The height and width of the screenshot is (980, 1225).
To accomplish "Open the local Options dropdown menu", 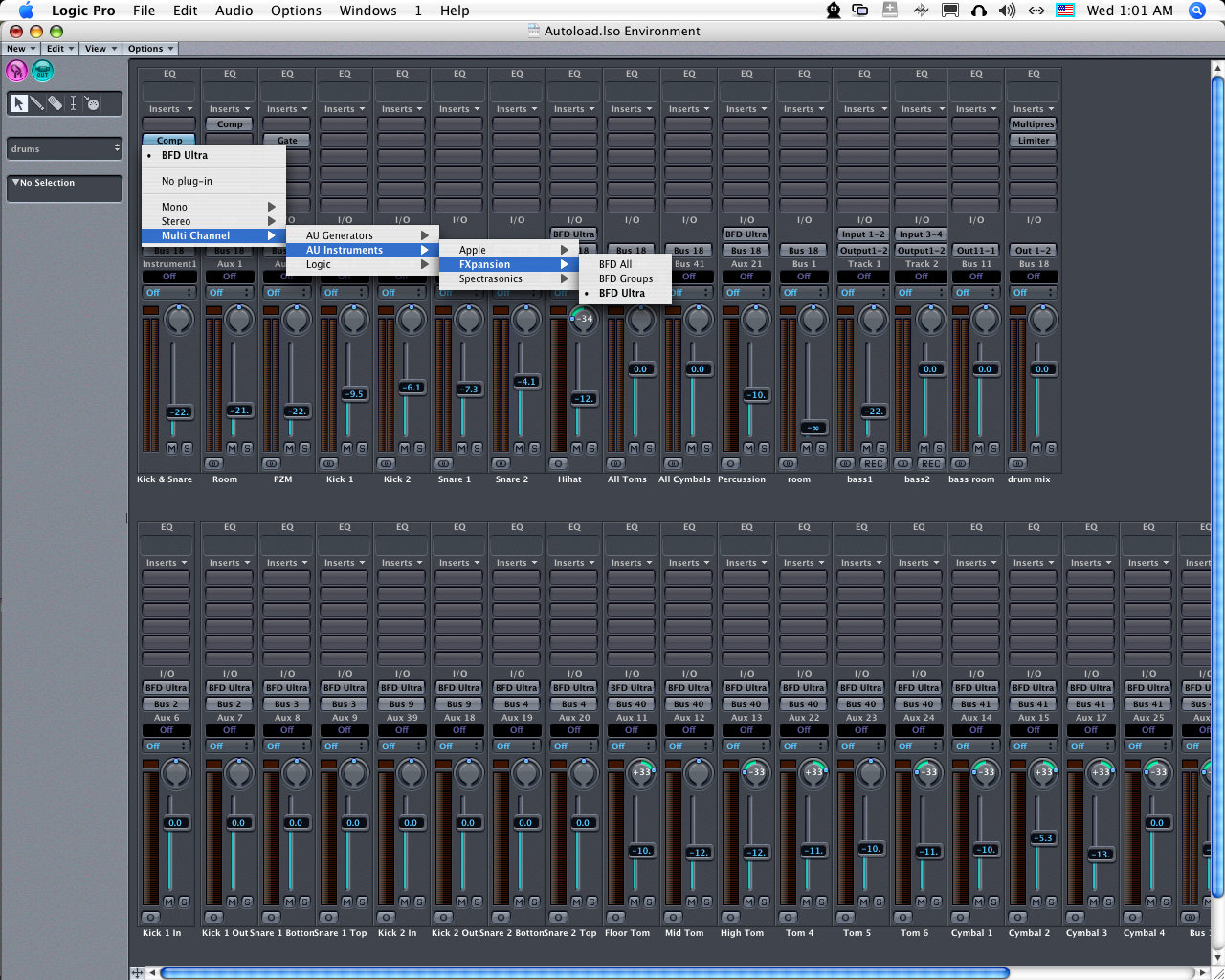I will pyautogui.click(x=150, y=49).
